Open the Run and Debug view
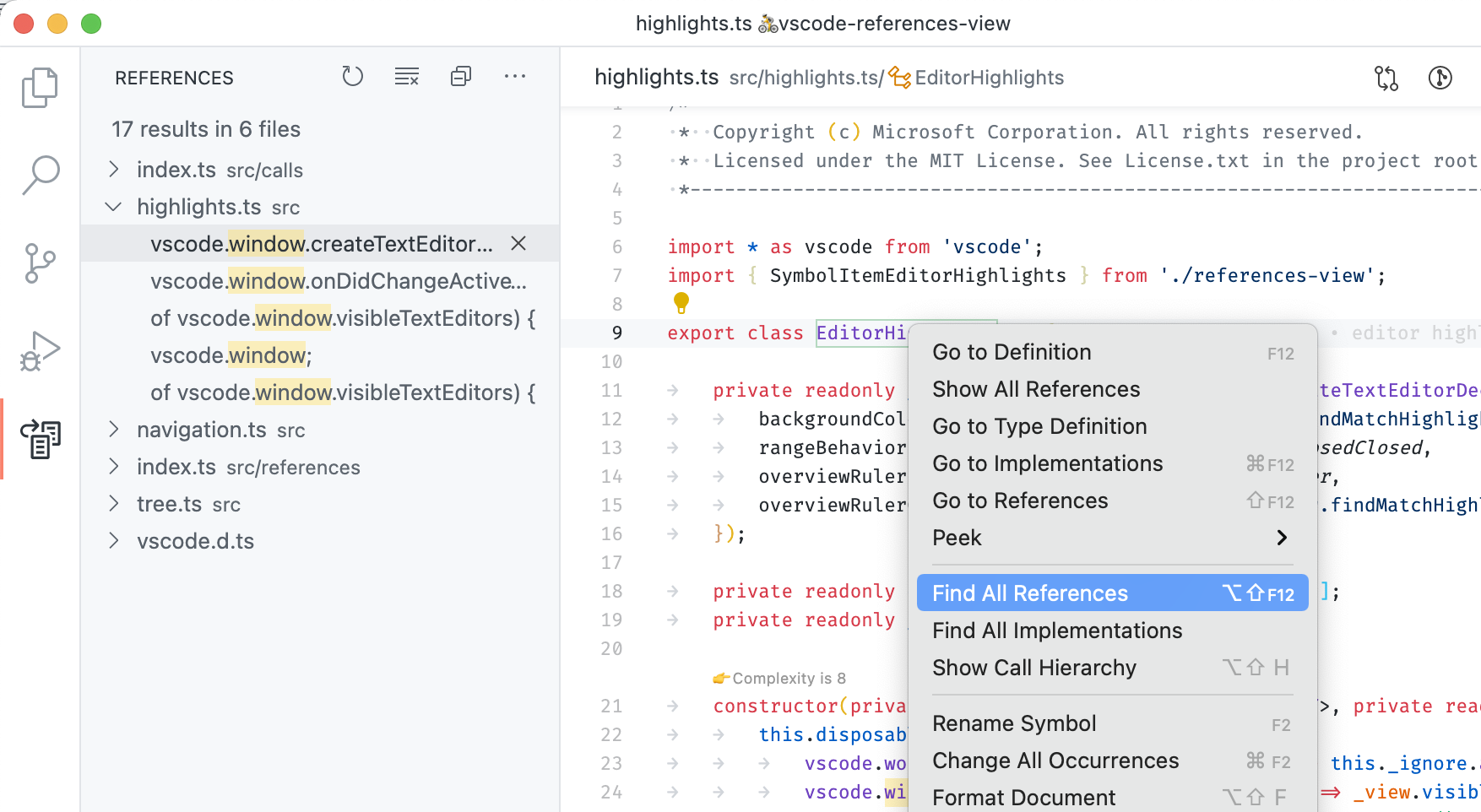Screen dimensions: 1481x812 (40, 351)
